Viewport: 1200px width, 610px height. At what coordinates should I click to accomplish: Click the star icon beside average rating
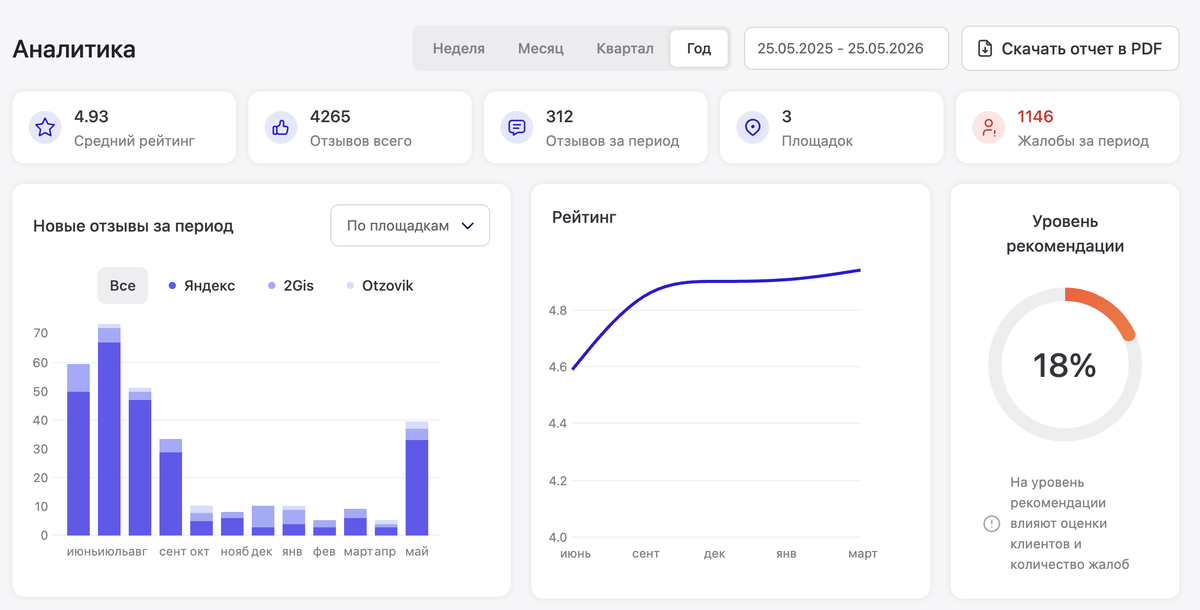45,128
